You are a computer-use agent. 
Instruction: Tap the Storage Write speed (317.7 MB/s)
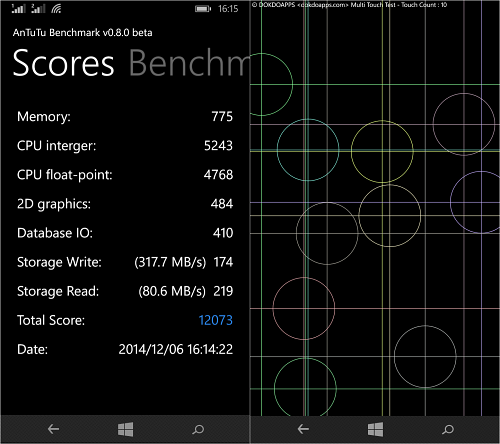170,262
